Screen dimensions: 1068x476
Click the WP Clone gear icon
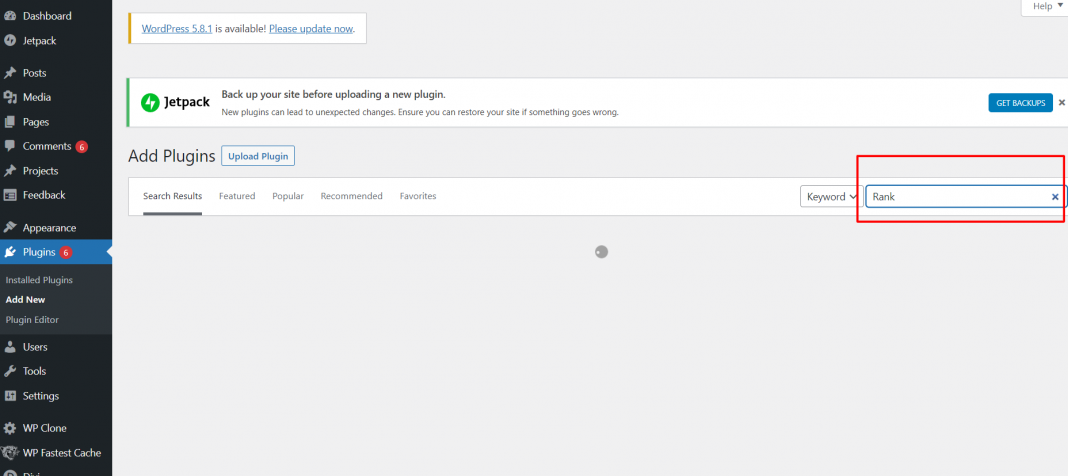(10, 428)
